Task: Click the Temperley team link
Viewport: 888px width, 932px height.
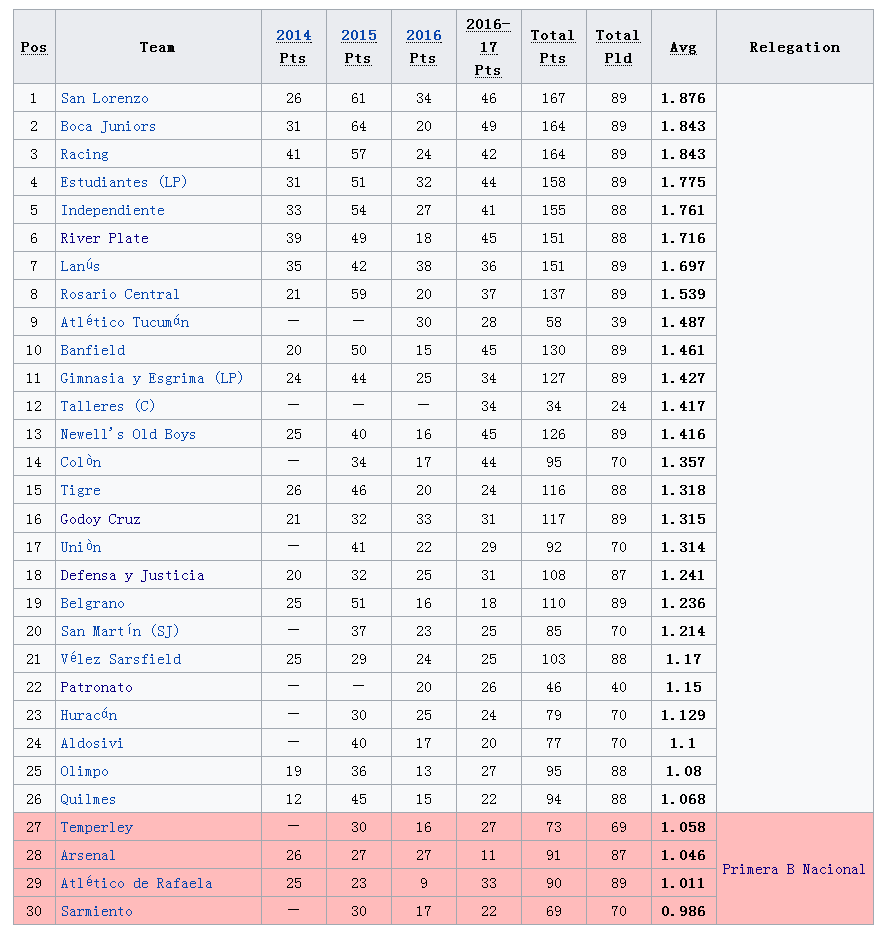Action: coord(96,827)
